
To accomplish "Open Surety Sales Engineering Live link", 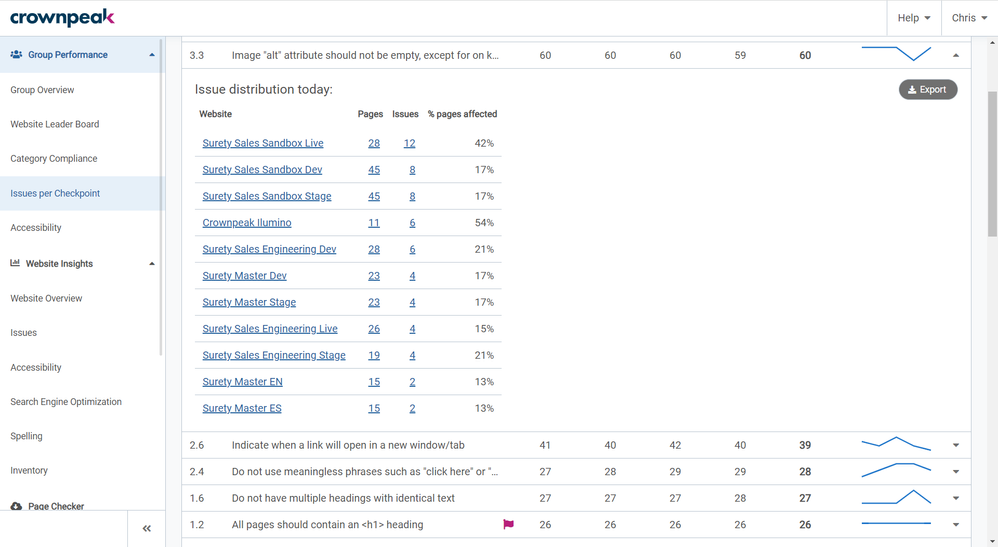I will click(270, 329).
